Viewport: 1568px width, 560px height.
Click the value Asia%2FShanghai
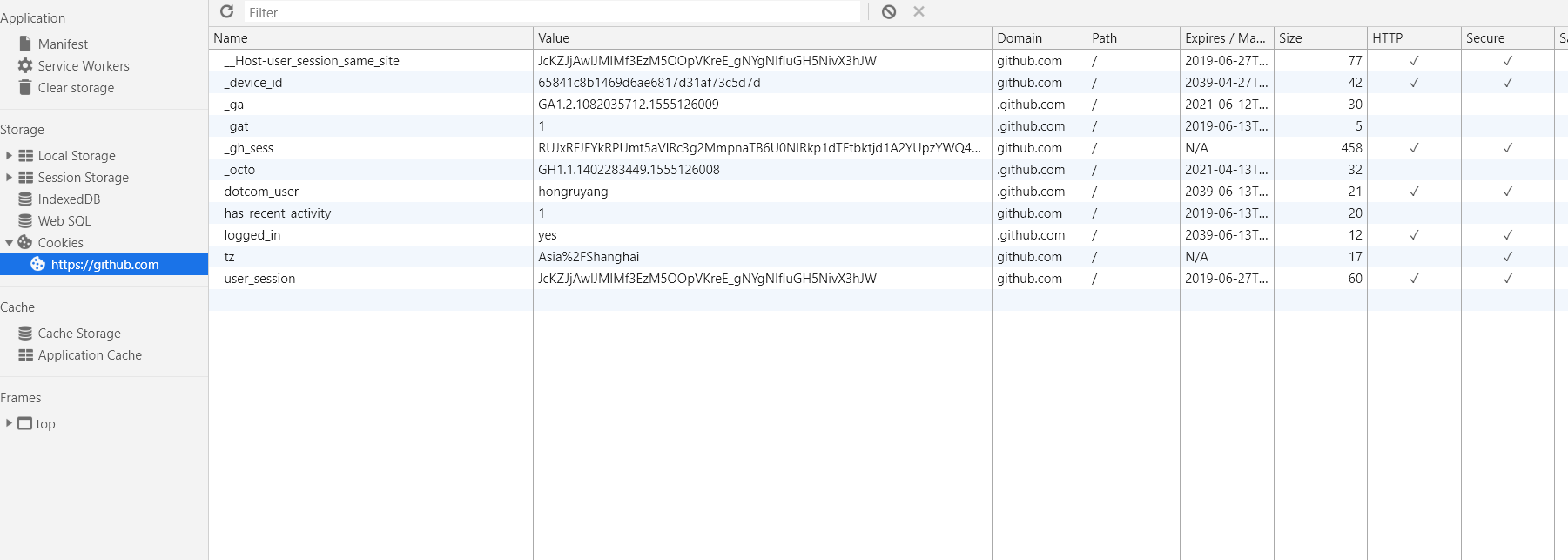coord(589,257)
